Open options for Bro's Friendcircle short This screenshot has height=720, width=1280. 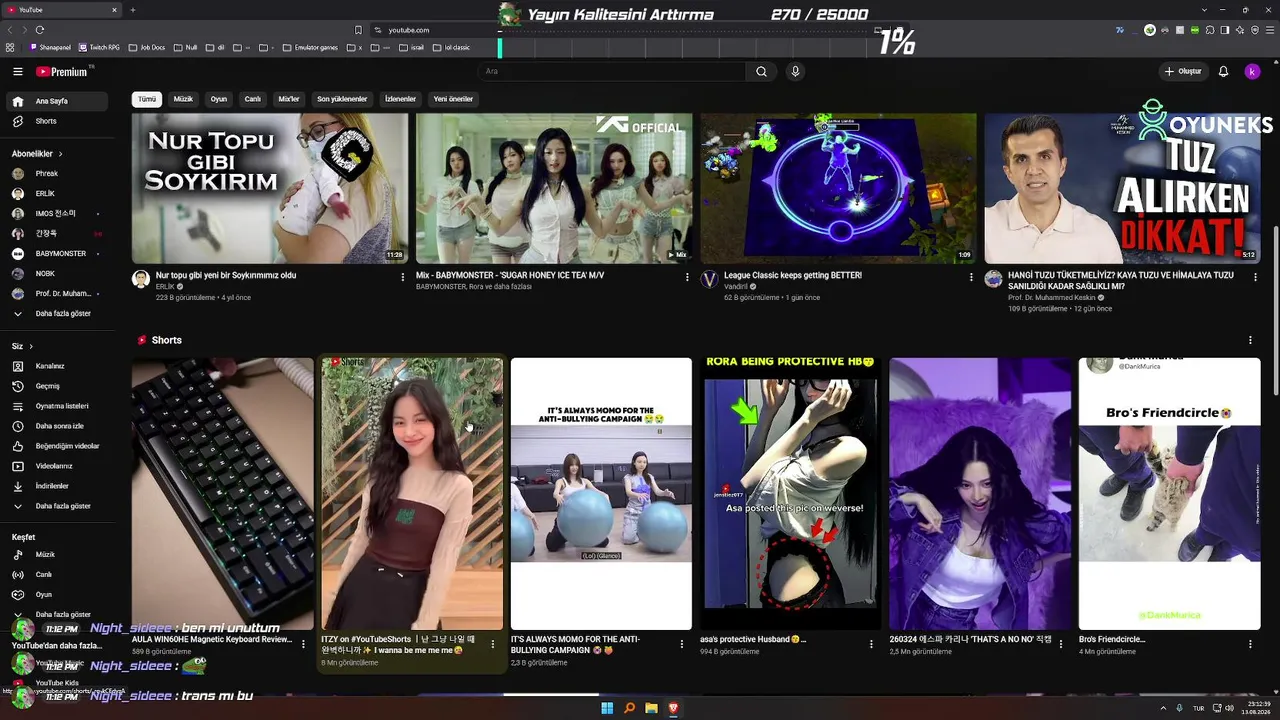[x=1250, y=644]
